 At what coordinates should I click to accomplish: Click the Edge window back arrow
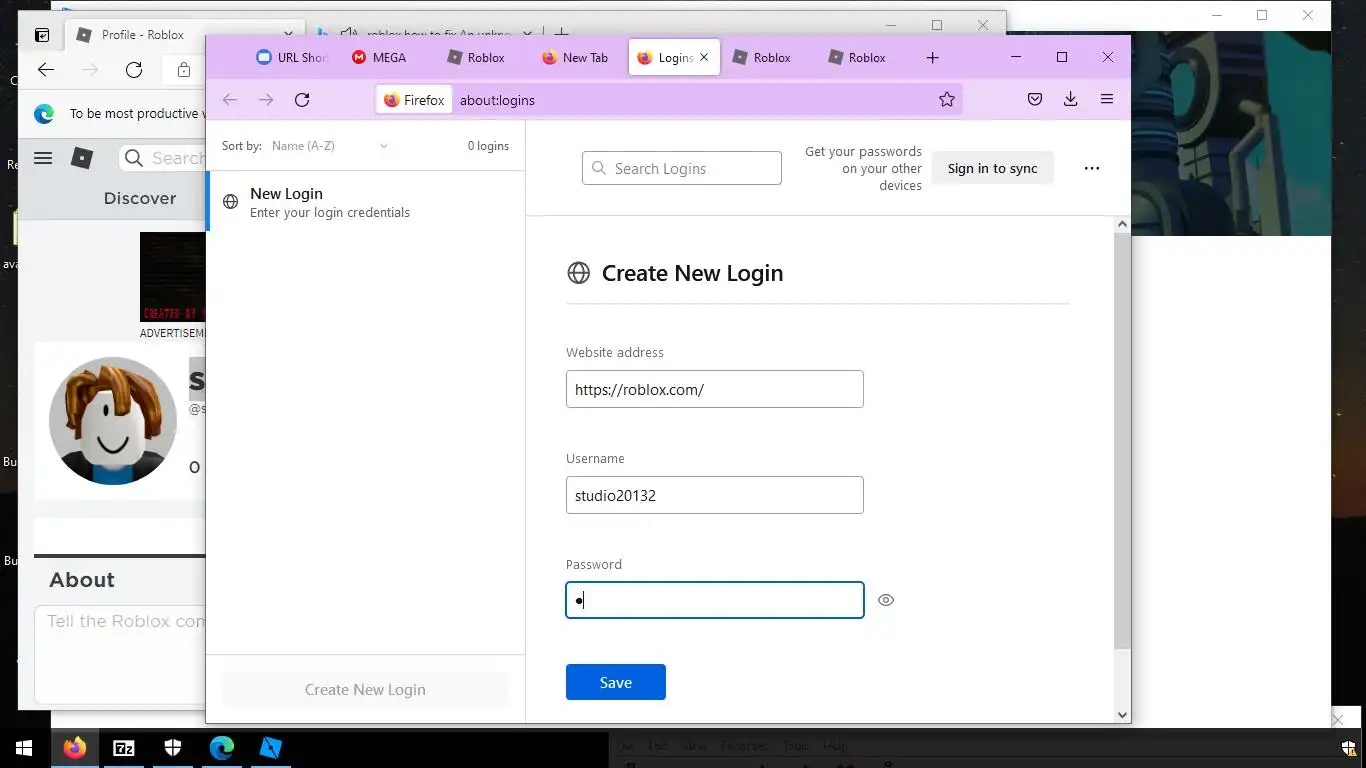[x=46, y=69]
